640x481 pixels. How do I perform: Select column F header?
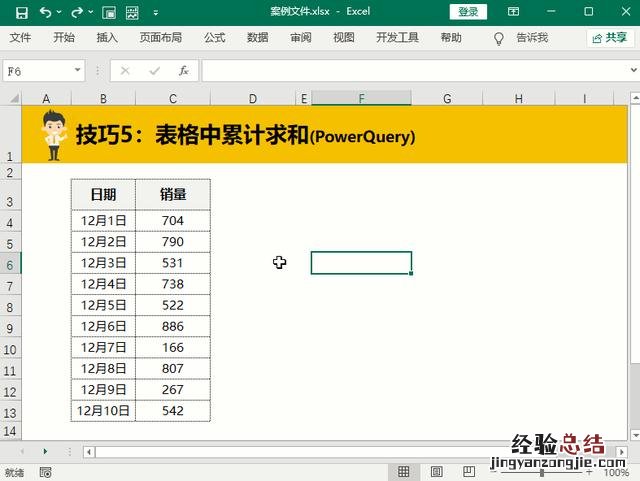[x=361, y=98]
